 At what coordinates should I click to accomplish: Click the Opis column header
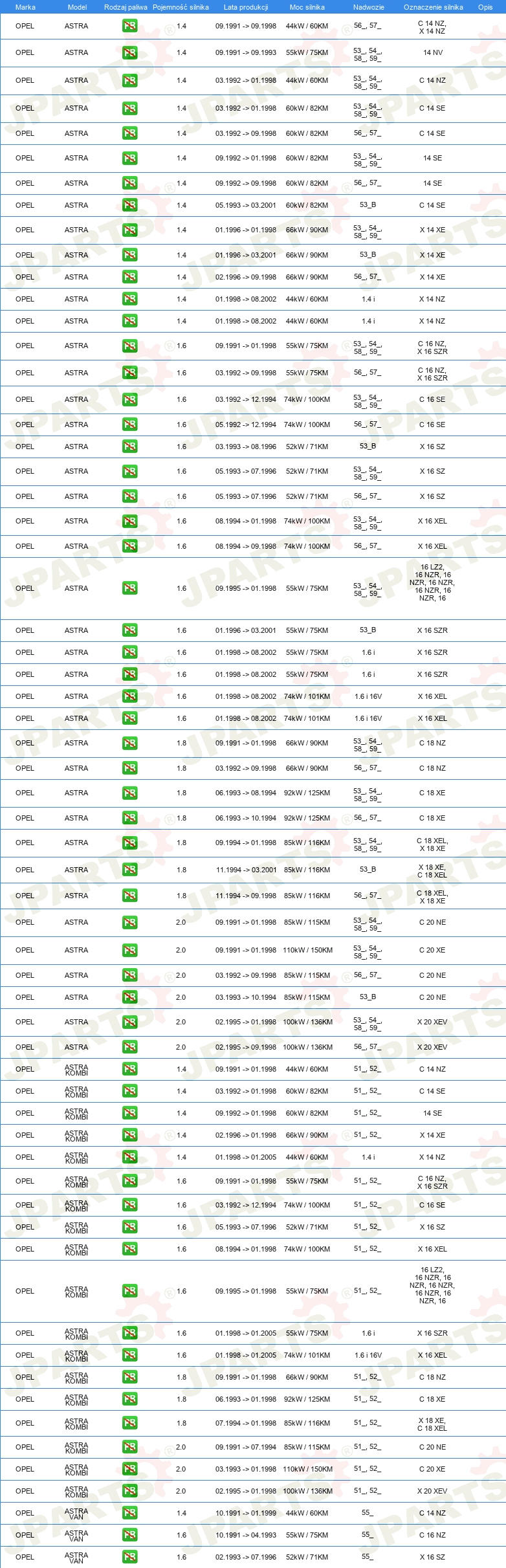click(485, 7)
